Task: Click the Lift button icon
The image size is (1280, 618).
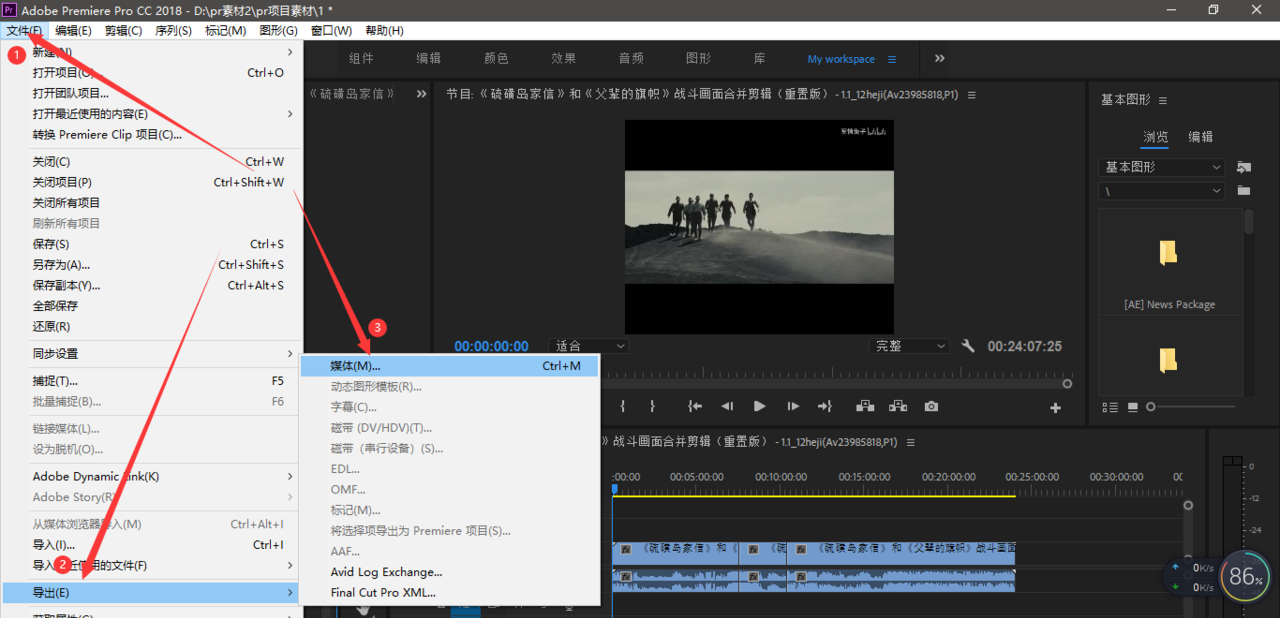Action: 865,406
